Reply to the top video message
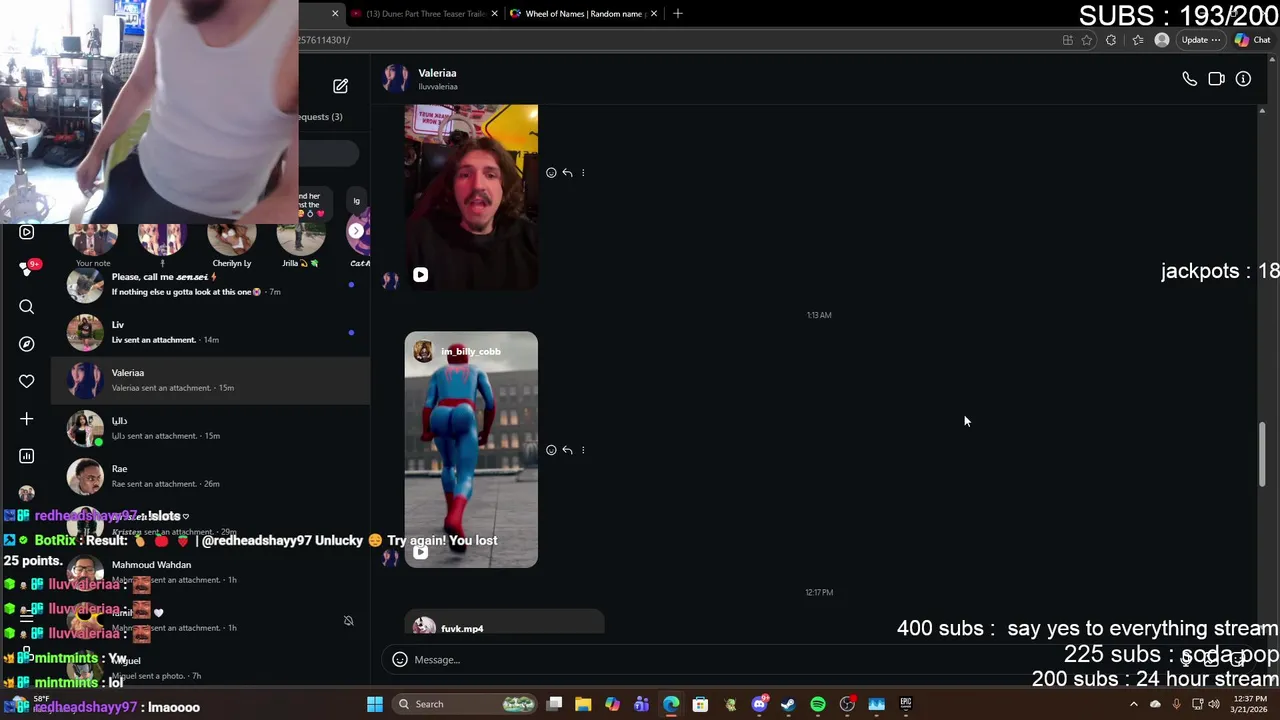Image resolution: width=1280 pixels, height=720 pixels. point(567,173)
